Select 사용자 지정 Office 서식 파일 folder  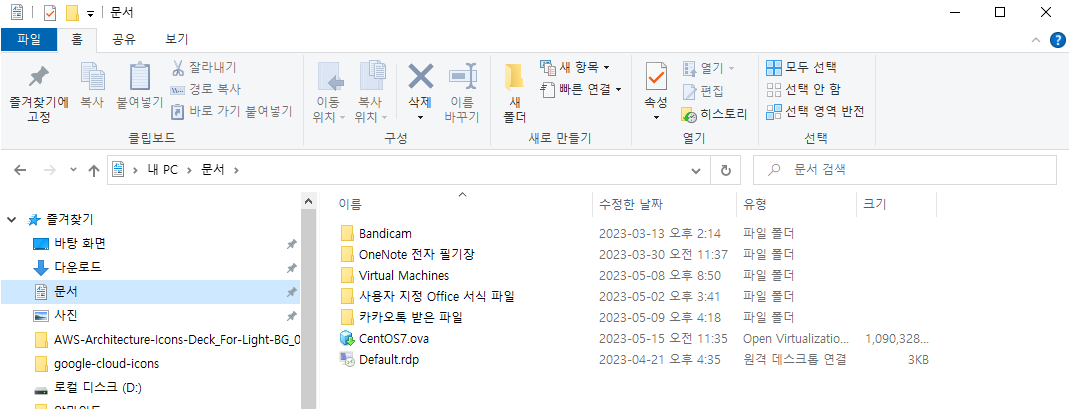point(436,297)
